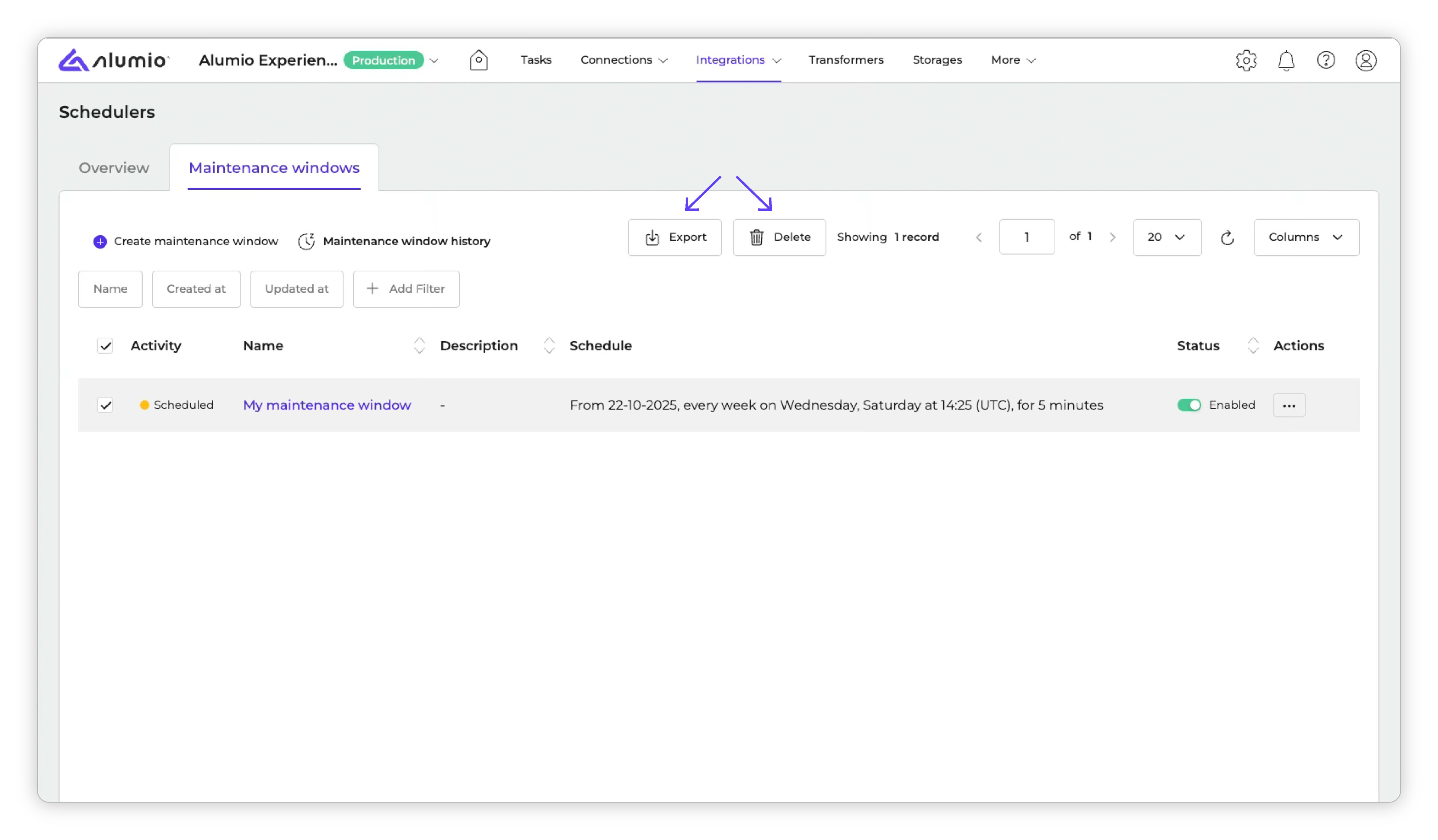Click the Alumio logo

pyautogui.click(x=113, y=60)
